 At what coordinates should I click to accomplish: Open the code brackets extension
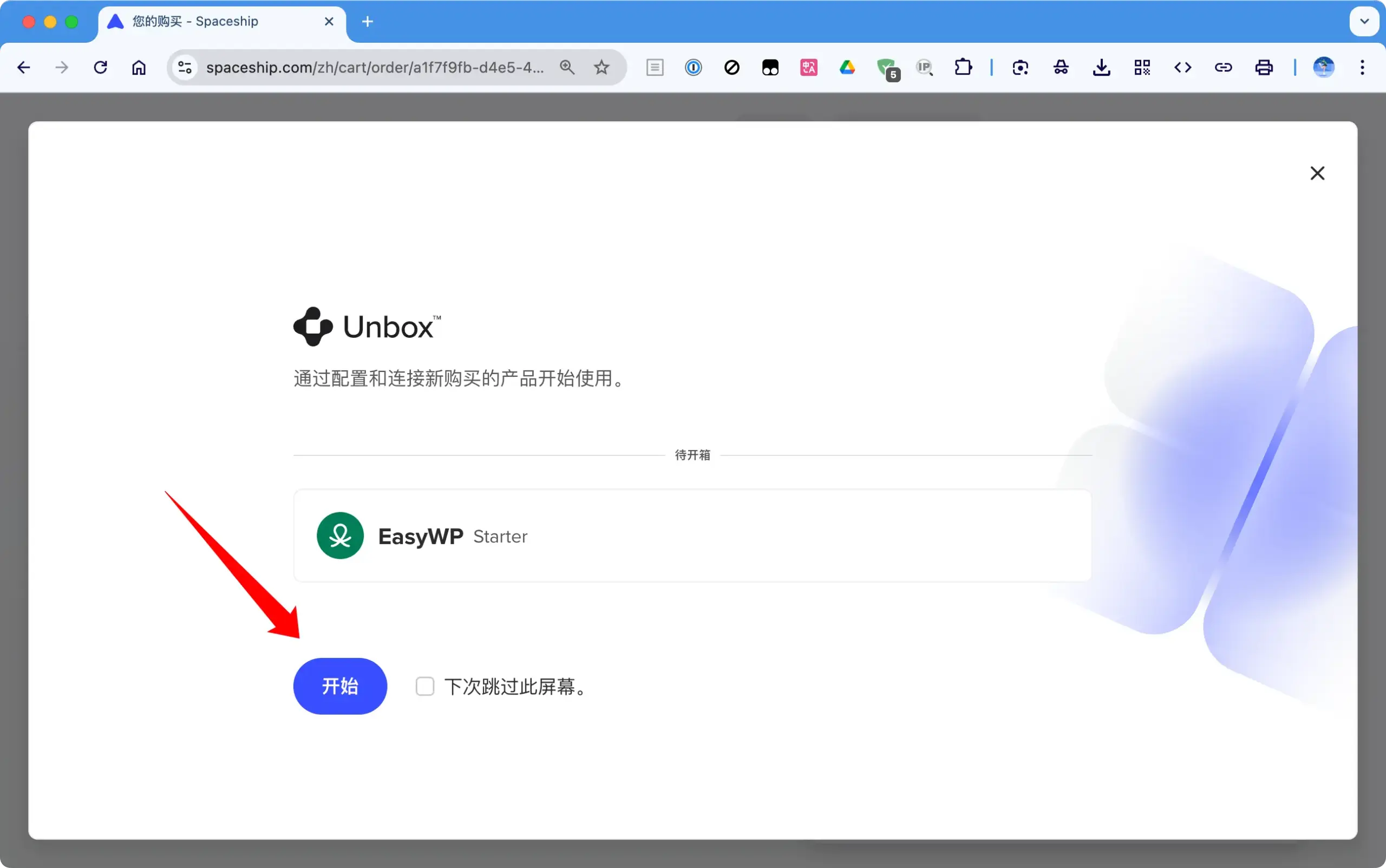(1183, 67)
